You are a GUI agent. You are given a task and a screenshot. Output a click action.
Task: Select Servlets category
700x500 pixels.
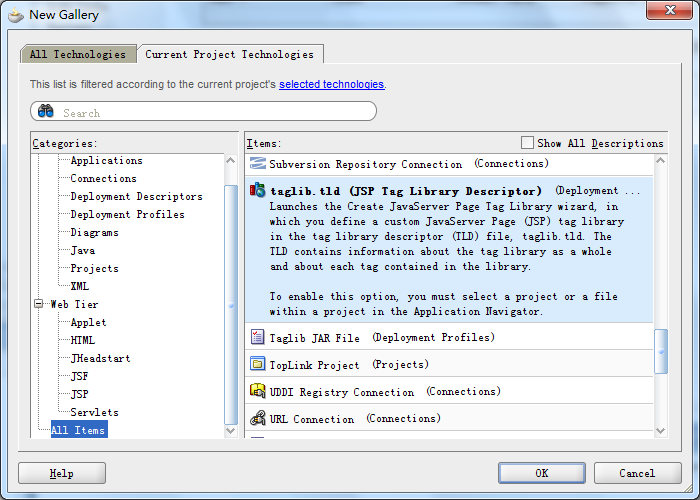(95, 412)
